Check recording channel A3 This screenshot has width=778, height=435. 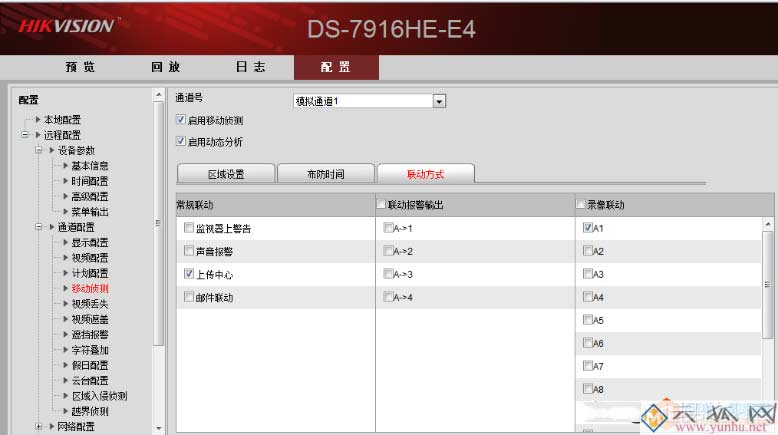587,273
